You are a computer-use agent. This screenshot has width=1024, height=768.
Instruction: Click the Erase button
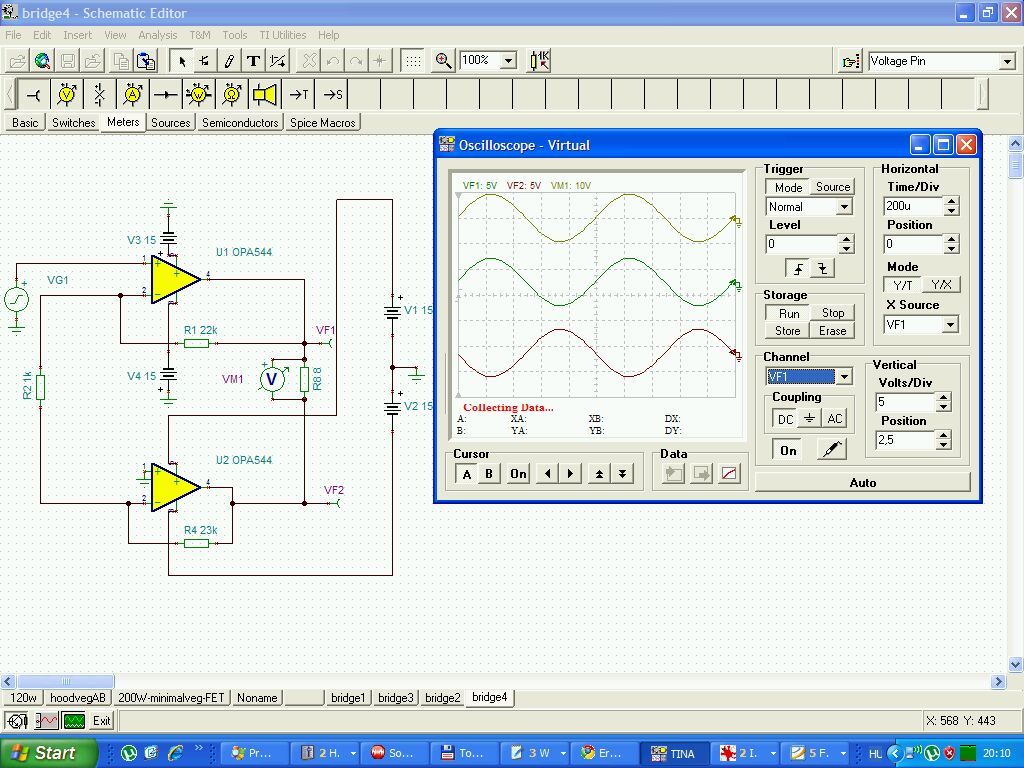pyautogui.click(x=833, y=330)
